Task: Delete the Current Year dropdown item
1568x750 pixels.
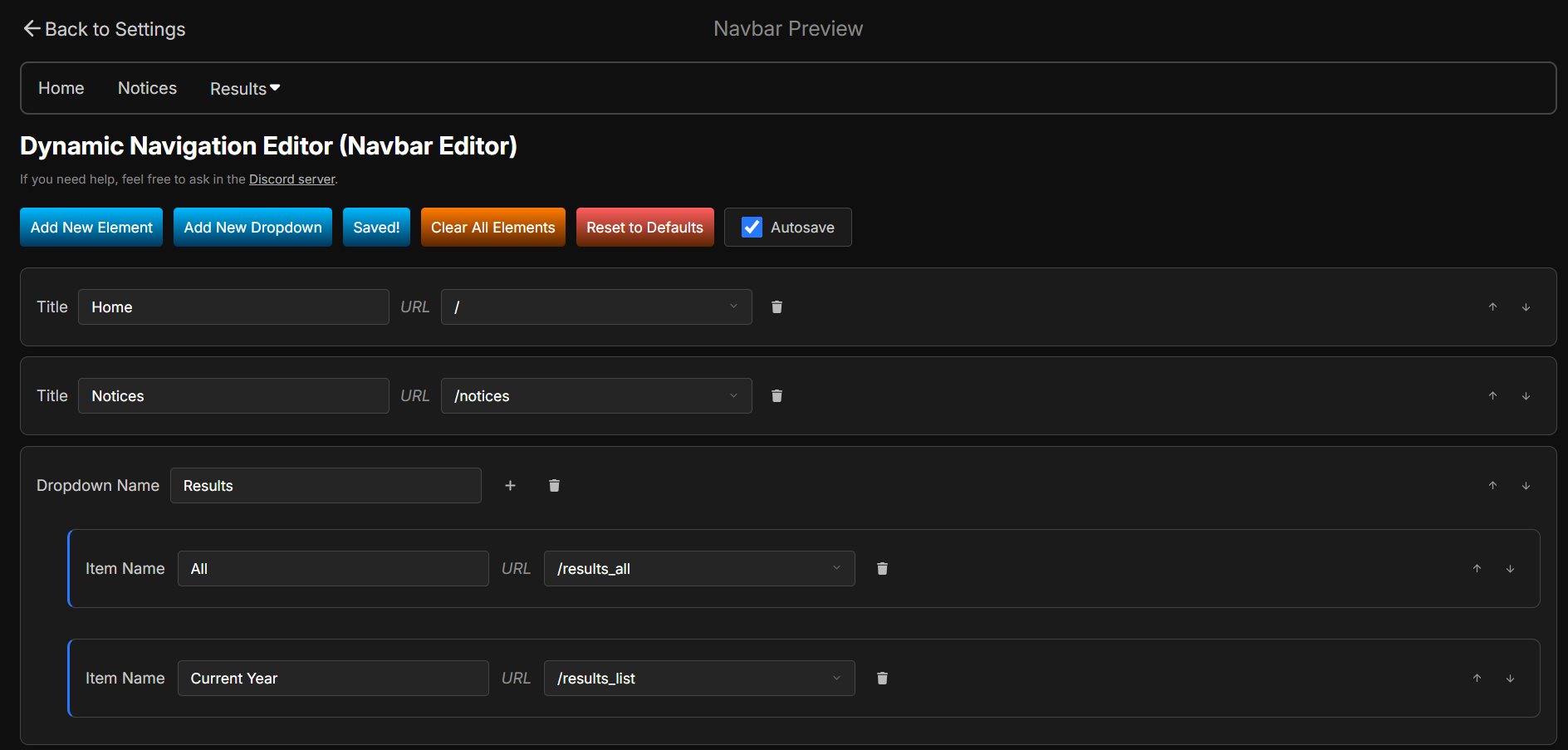Action: [x=882, y=678]
